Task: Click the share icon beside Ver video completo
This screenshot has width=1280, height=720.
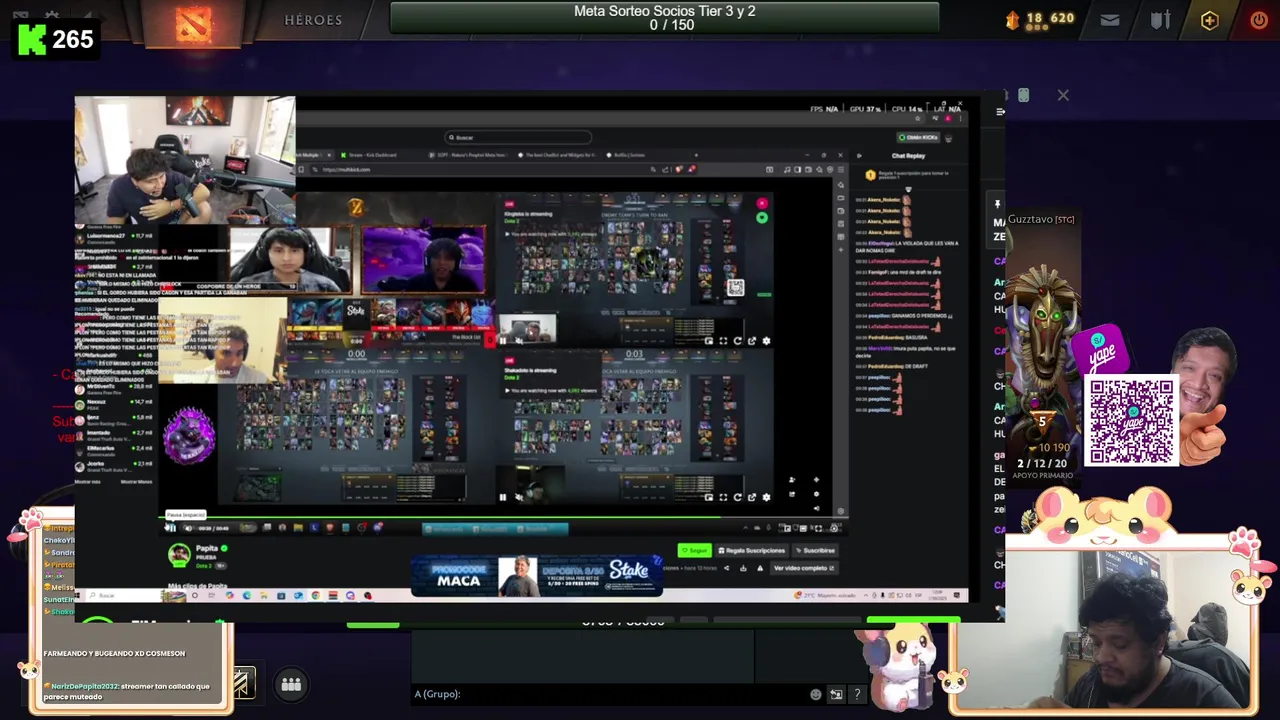Action: pyautogui.click(x=726, y=568)
